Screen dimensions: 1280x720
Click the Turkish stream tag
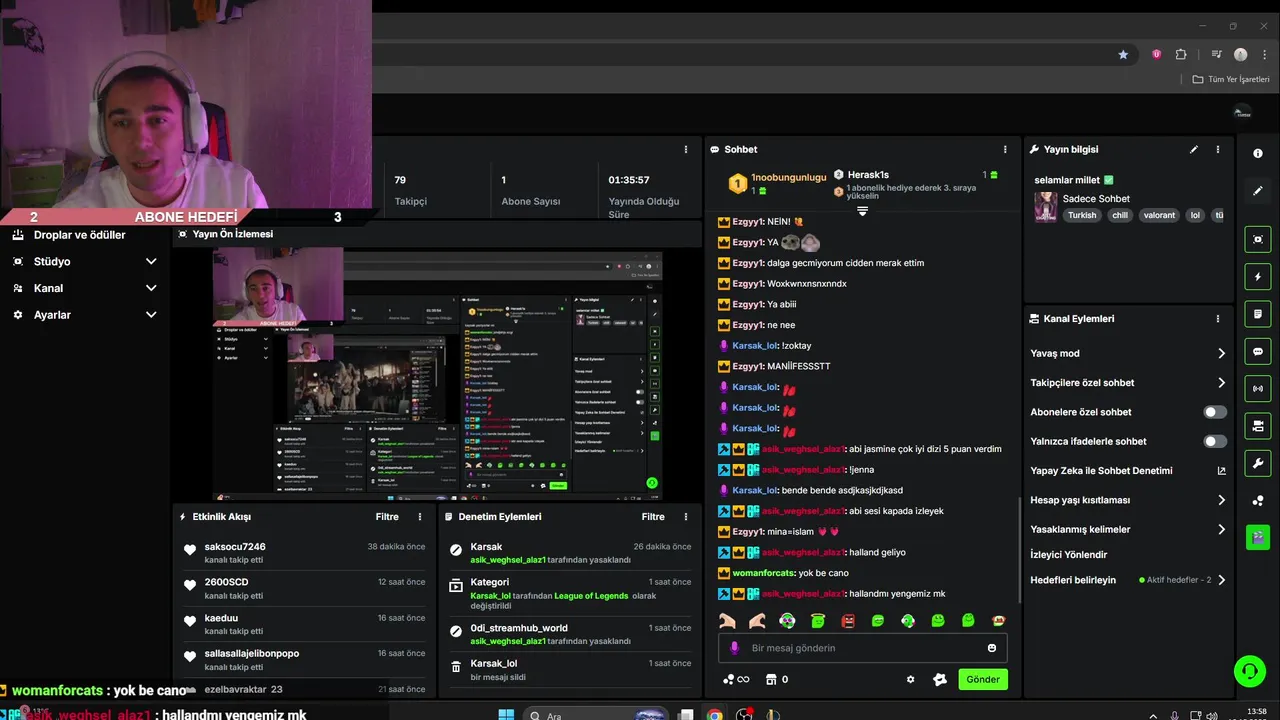(x=1082, y=215)
